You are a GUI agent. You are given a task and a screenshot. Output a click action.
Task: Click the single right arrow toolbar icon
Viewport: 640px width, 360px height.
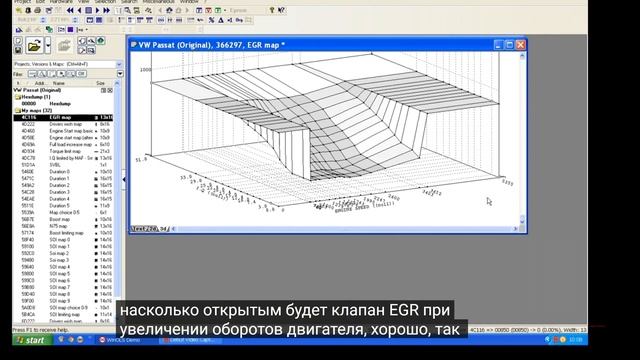point(97,10)
